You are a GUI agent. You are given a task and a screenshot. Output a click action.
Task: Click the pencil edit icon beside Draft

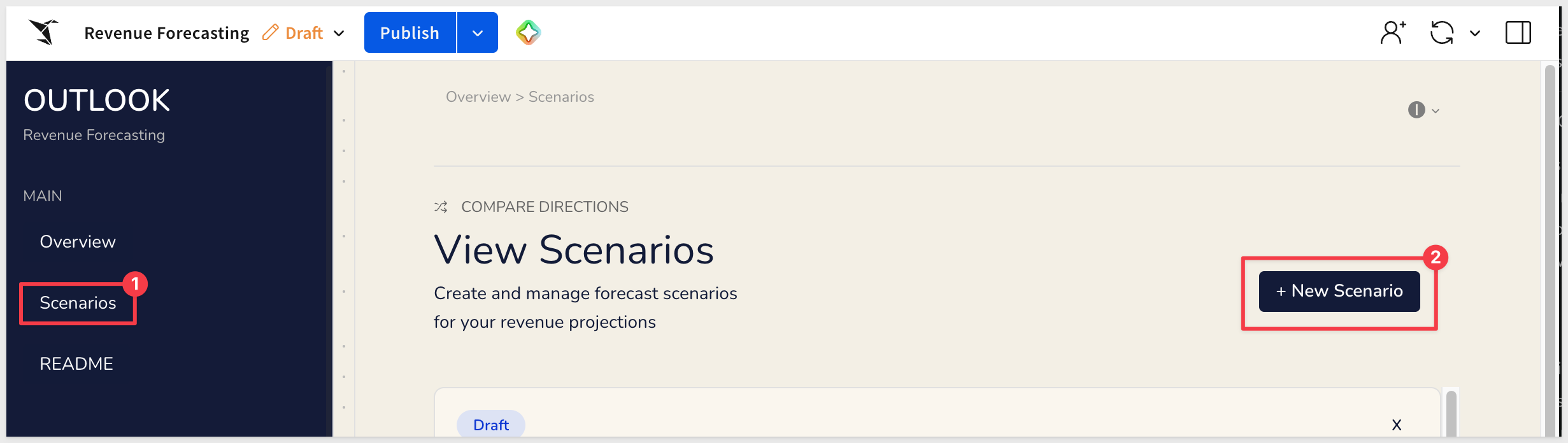tap(271, 32)
